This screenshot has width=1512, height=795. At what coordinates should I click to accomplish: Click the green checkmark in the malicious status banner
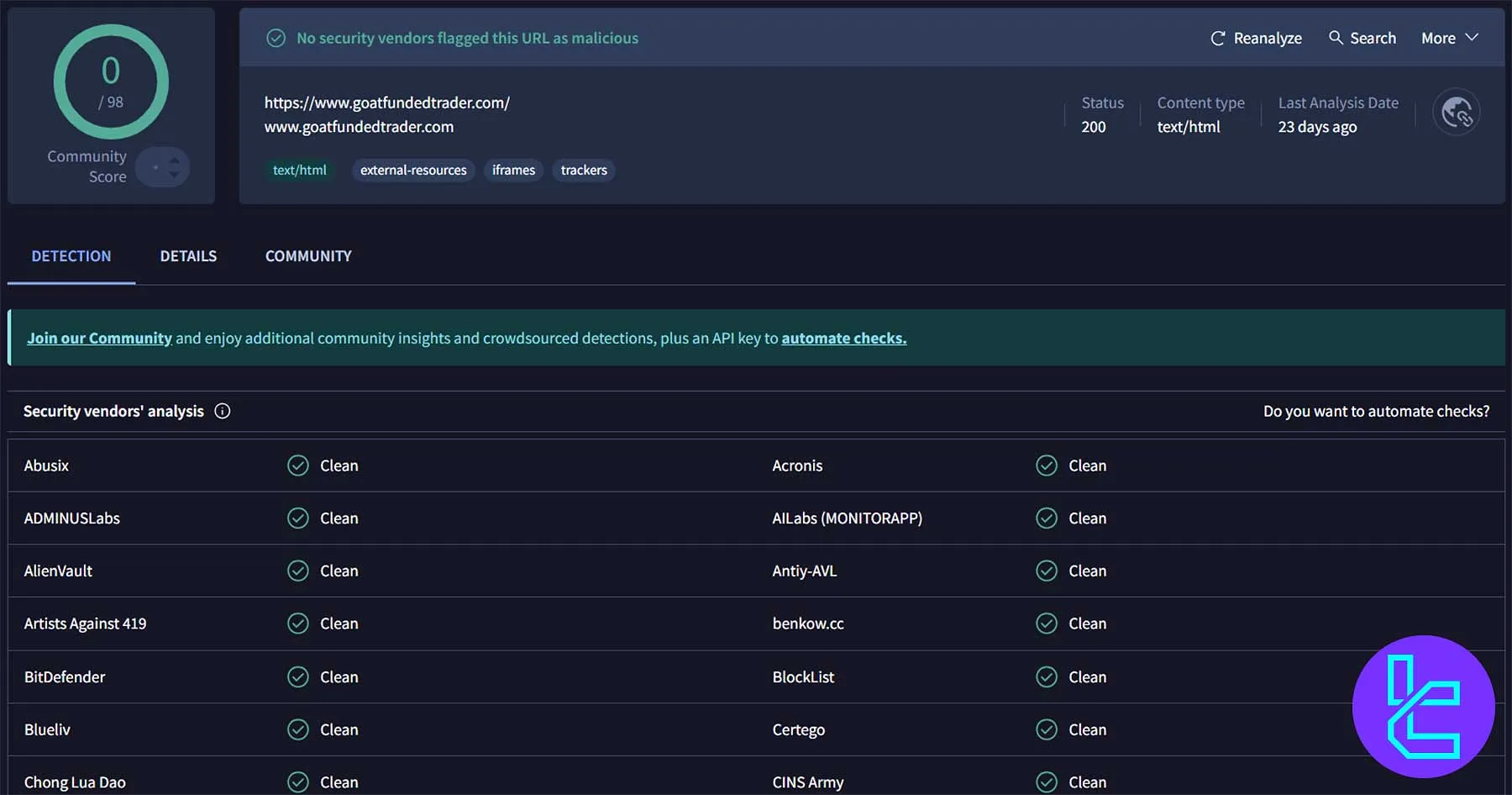pyautogui.click(x=276, y=38)
